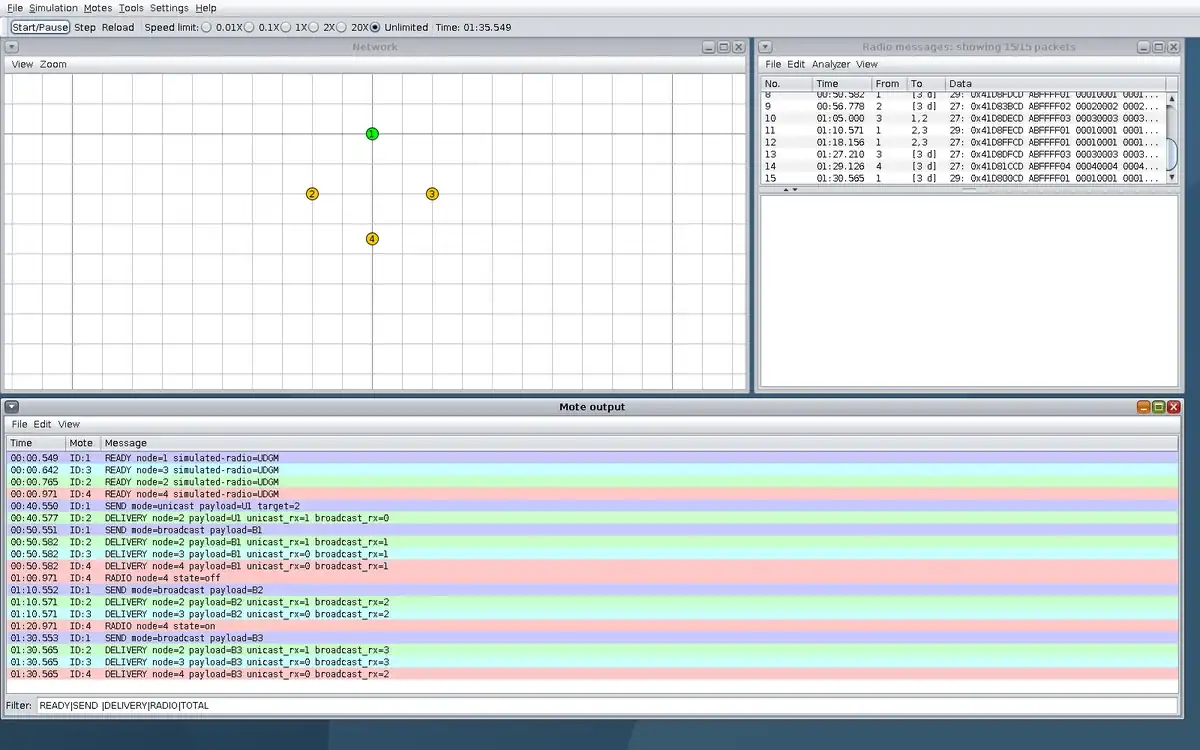The width and height of the screenshot is (1200, 750).
Task: Click the Radio messages vertical scrollbar thumb
Action: point(1172,152)
